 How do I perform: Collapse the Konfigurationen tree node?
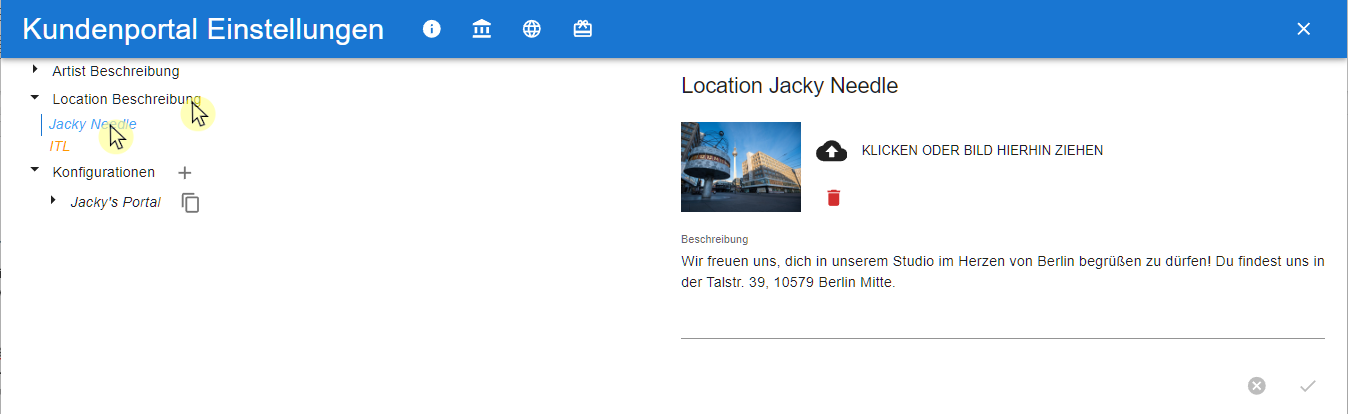[35, 171]
